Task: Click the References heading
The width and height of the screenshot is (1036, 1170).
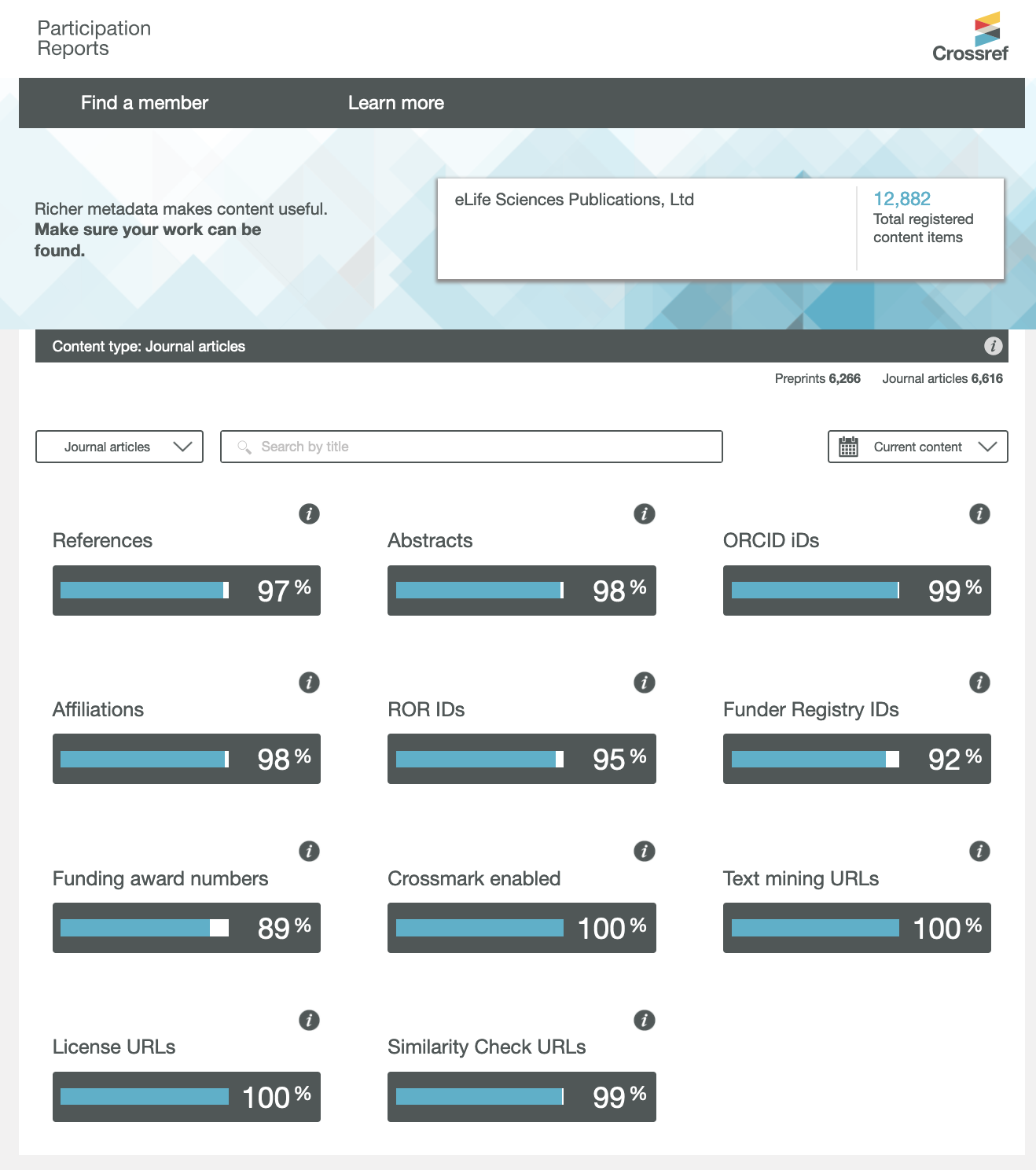Action: pyautogui.click(x=102, y=541)
